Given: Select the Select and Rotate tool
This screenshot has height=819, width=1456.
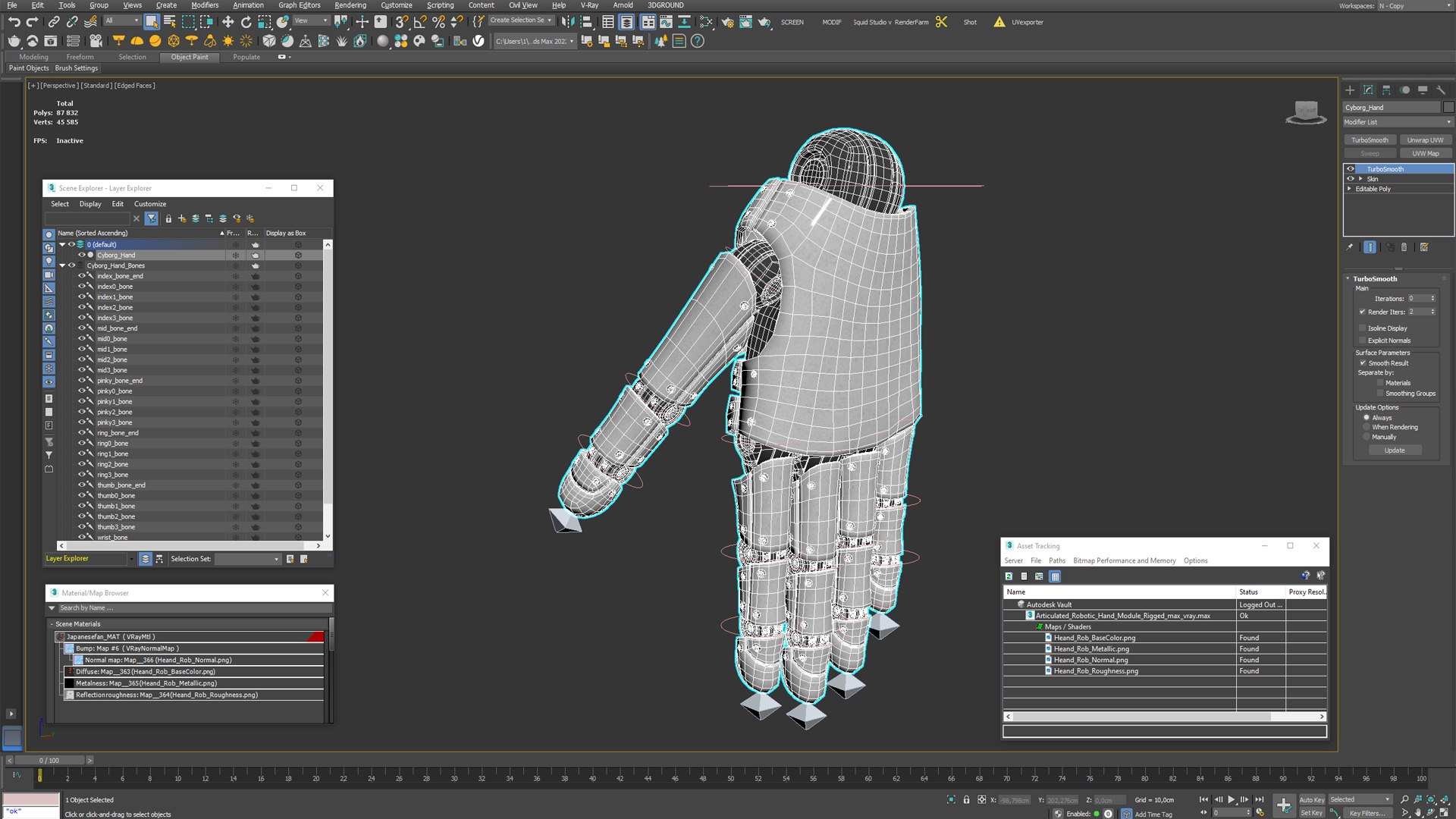Looking at the screenshot, I should click(246, 22).
